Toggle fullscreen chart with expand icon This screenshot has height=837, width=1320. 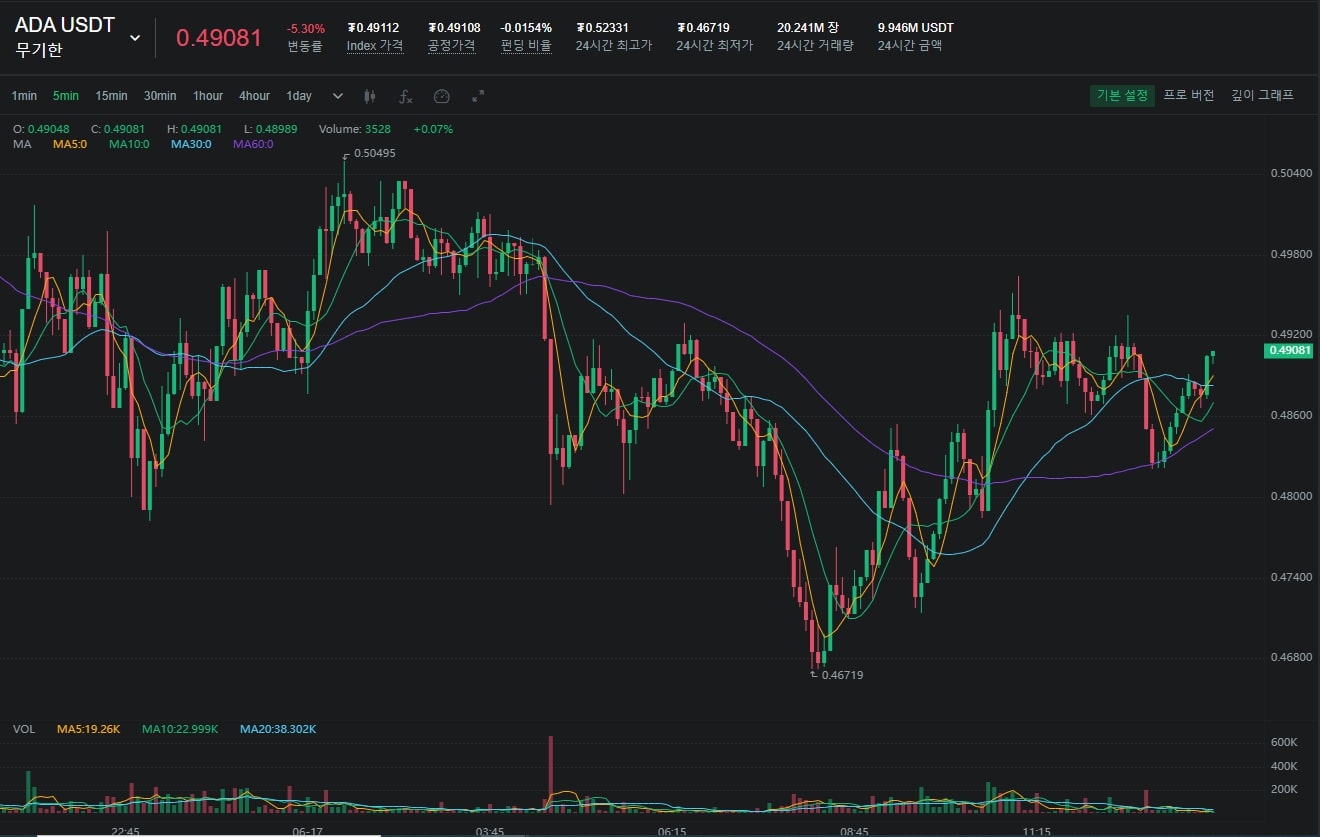point(478,96)
